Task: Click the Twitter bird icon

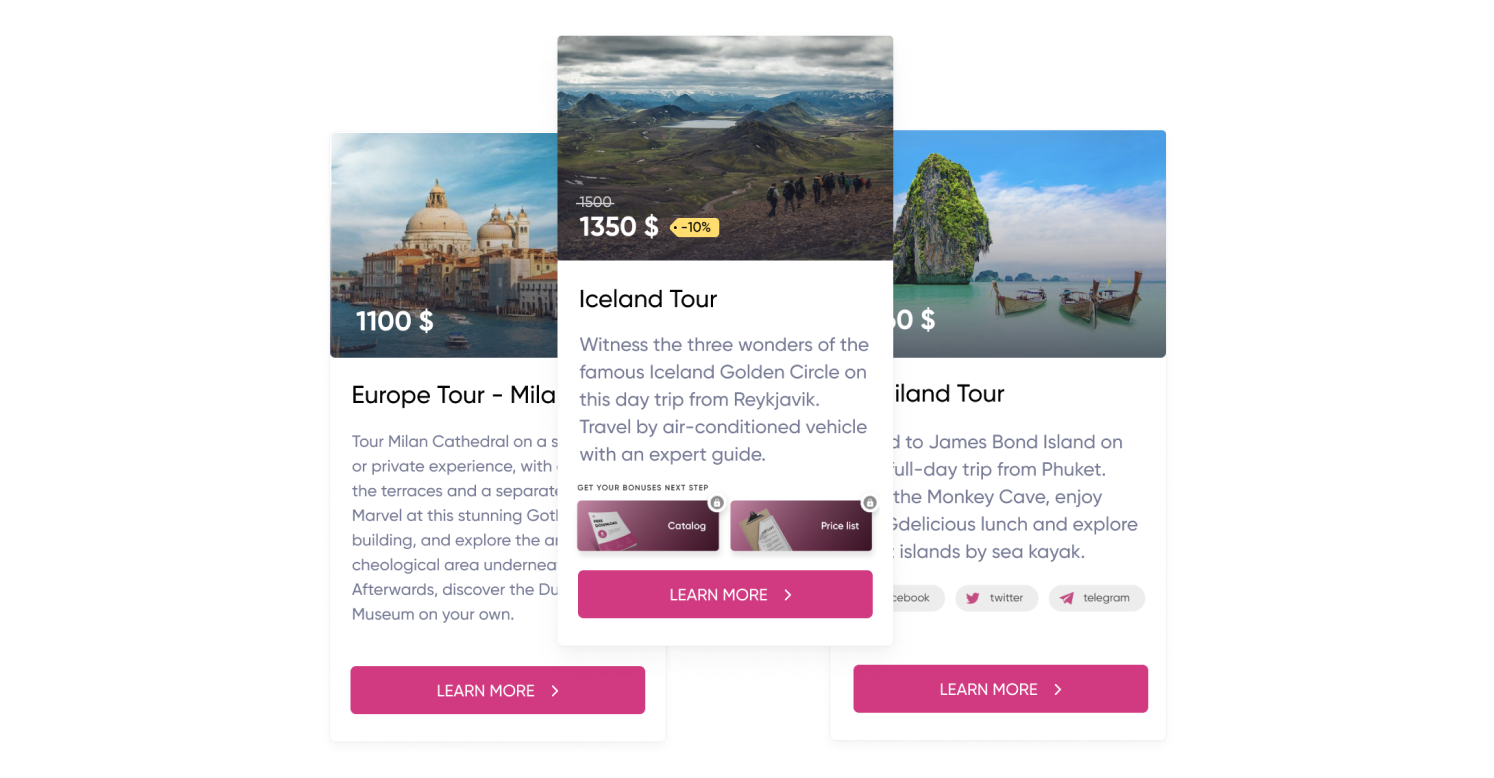Action: click(x=972, y=598)
